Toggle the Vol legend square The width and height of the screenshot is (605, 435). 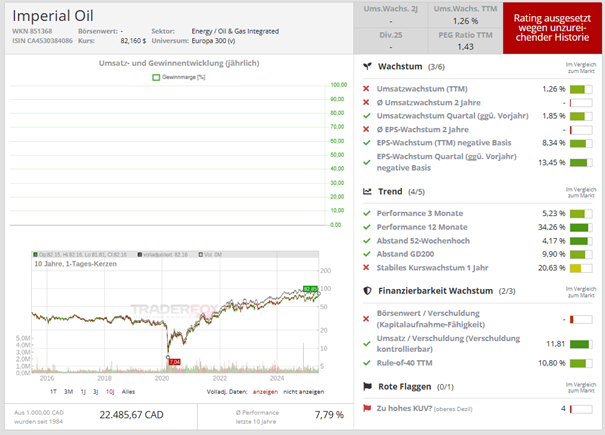(201, 255)
